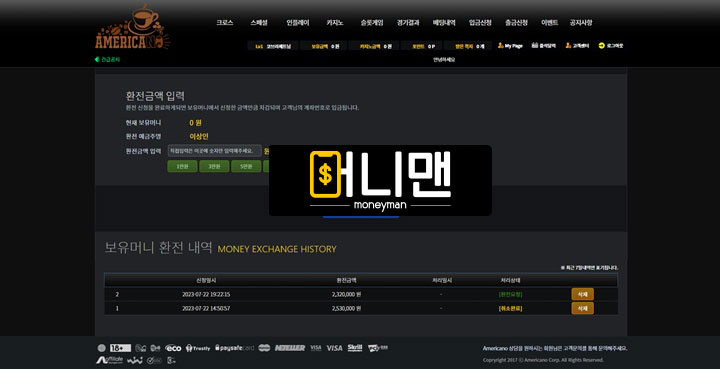Screen dimensions: 720x369
Task: Click the Skrill logo
Action: (x=355, y=348)
